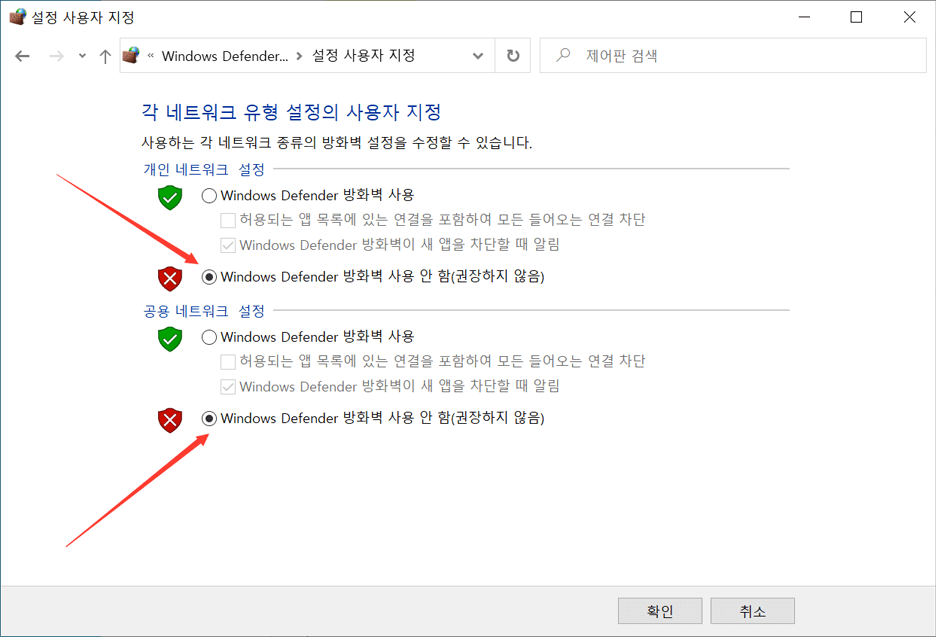This screenshot has width=936, height=637.
Task: Select firewall off for 개인 네트워크
Action: [209, 277]
